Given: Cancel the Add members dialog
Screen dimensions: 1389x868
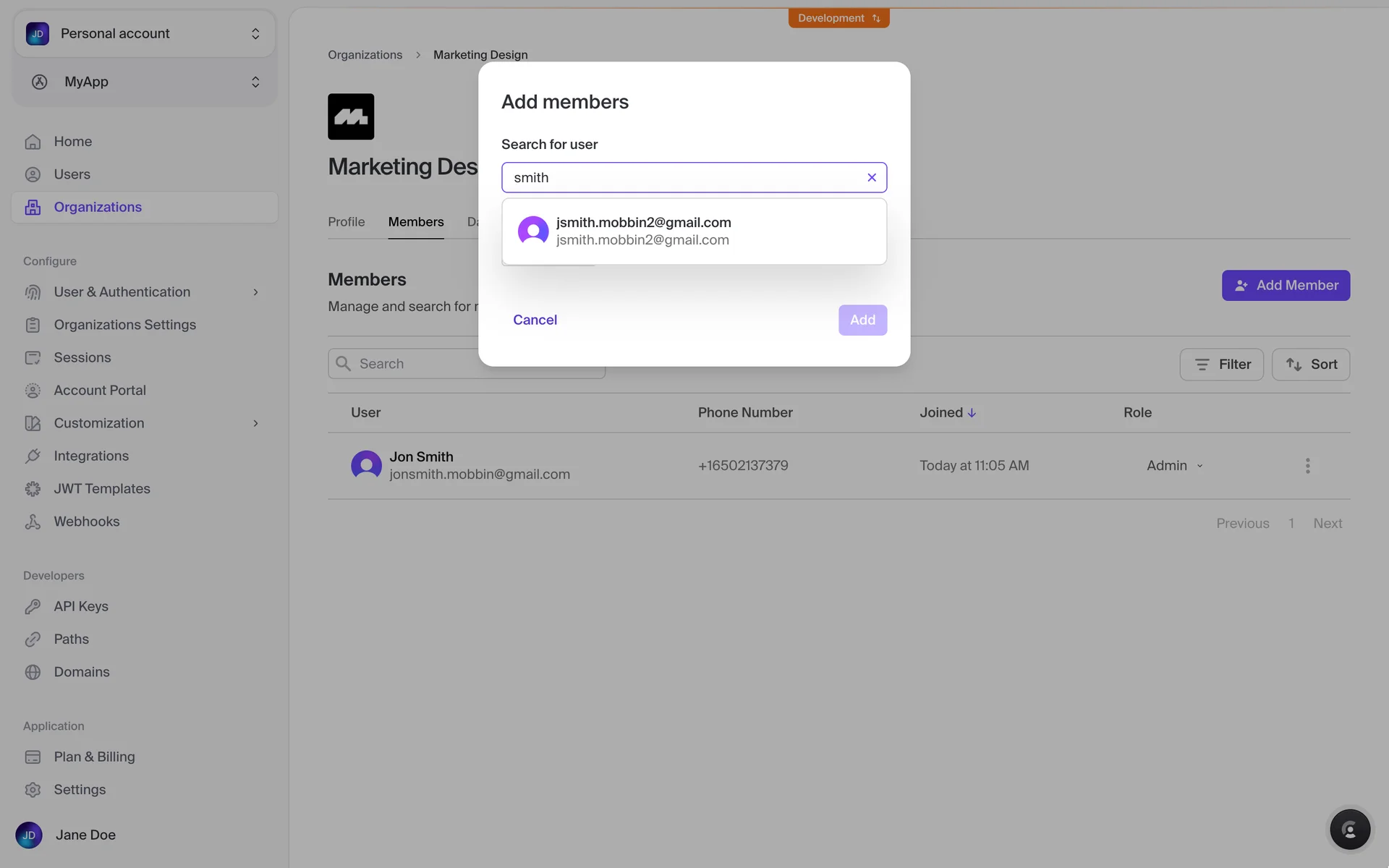Looking at the screenshot, I should (x=535, y=320).
